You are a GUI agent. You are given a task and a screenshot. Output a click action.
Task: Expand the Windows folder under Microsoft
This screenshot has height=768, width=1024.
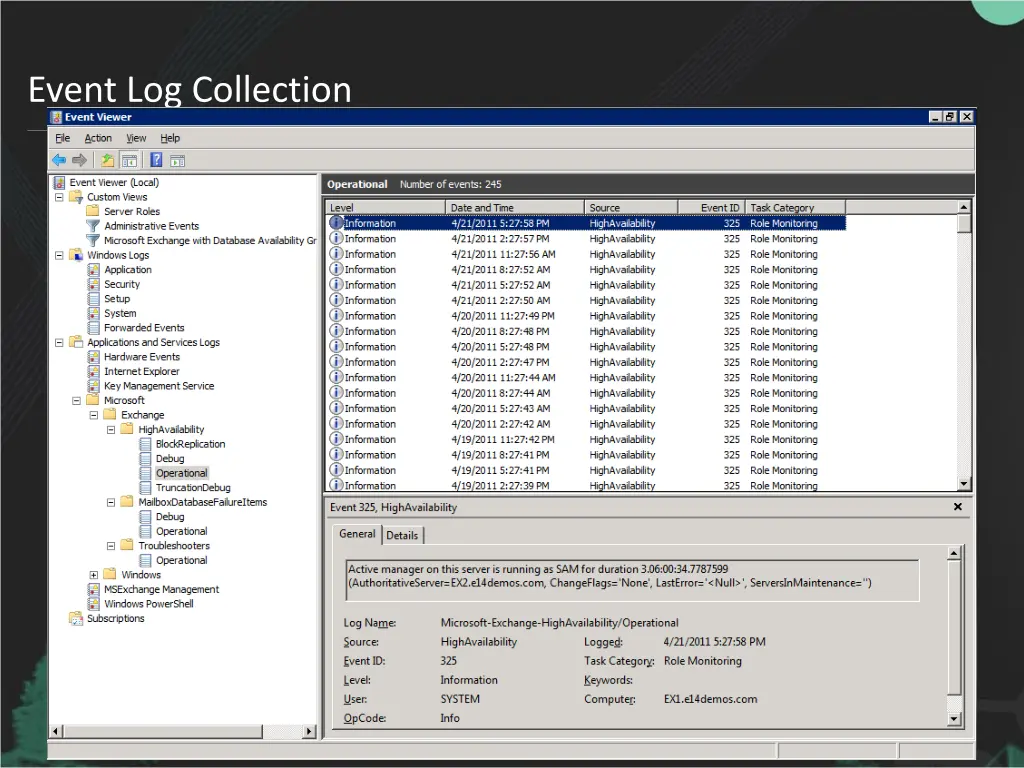point(93,575)
